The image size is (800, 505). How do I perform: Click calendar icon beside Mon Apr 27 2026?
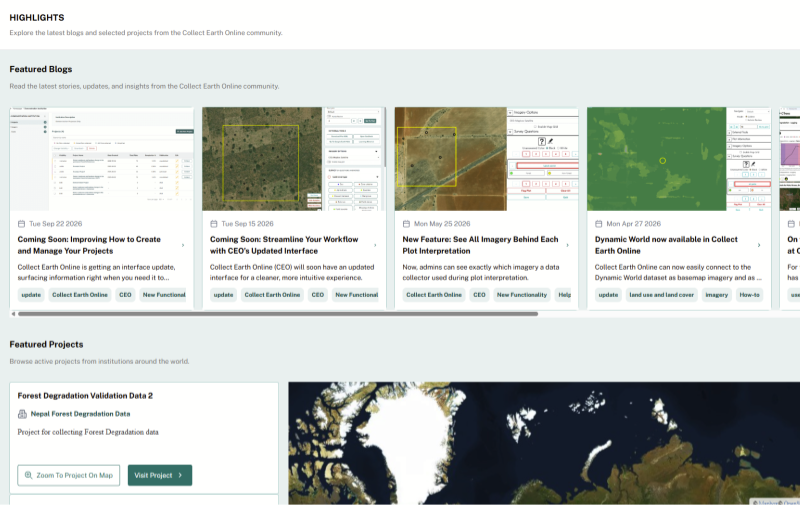coord(598,224)
